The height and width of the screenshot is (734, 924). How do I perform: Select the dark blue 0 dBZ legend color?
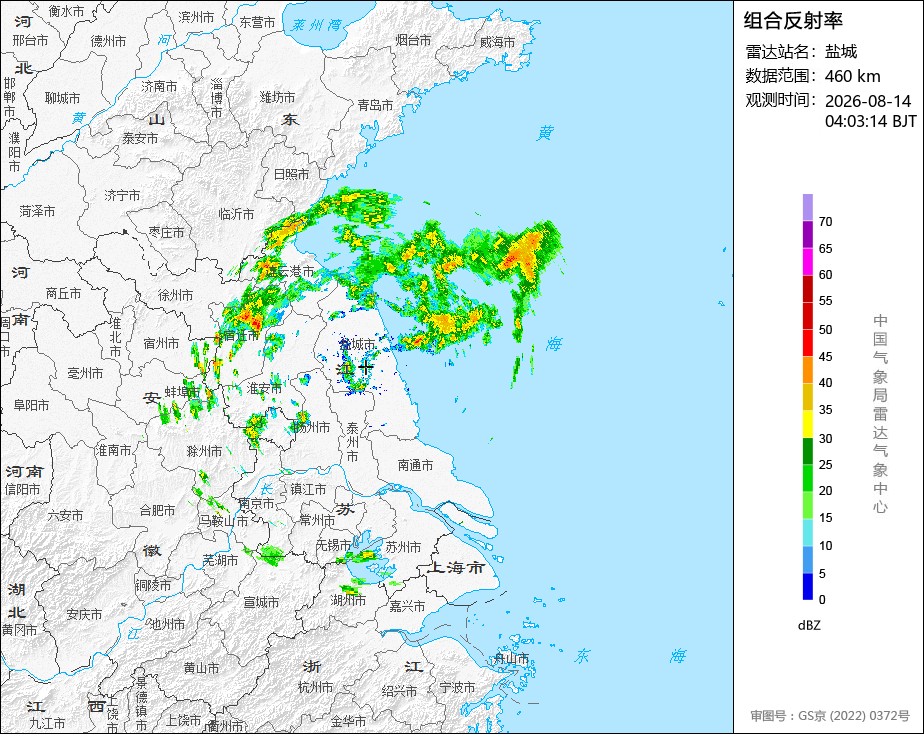pyautogui.click(x=807, y=586)
